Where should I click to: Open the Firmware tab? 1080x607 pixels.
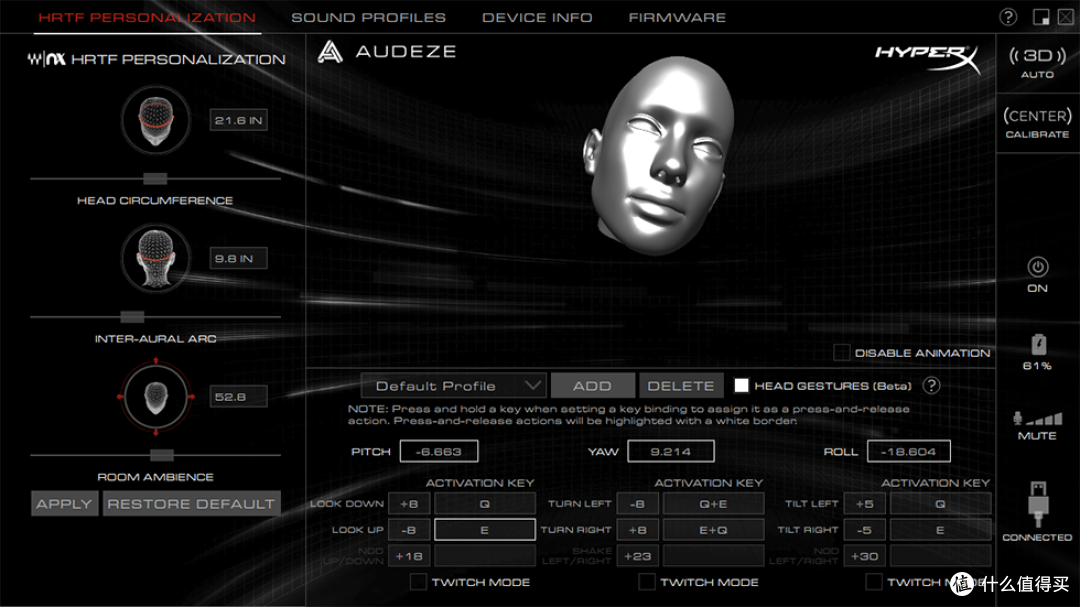(677, 17)
